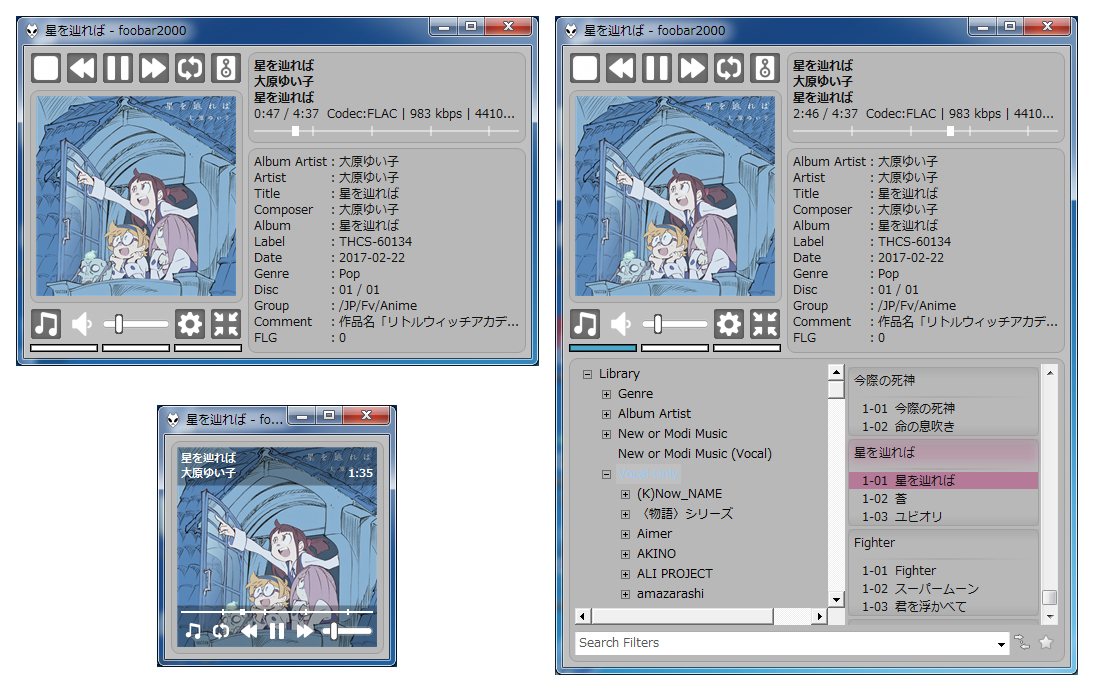Click the library tree scroll up arrow

point(836,372)
